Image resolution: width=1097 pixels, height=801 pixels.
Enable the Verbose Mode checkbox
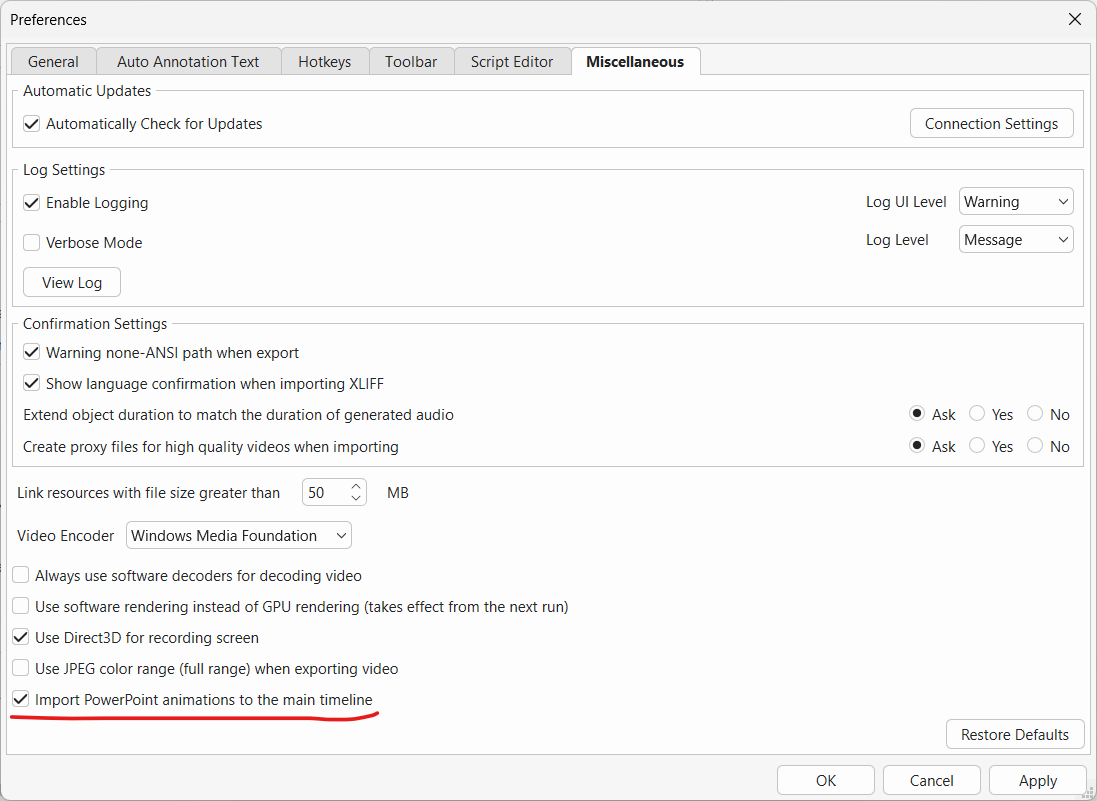tap(32, 243)
